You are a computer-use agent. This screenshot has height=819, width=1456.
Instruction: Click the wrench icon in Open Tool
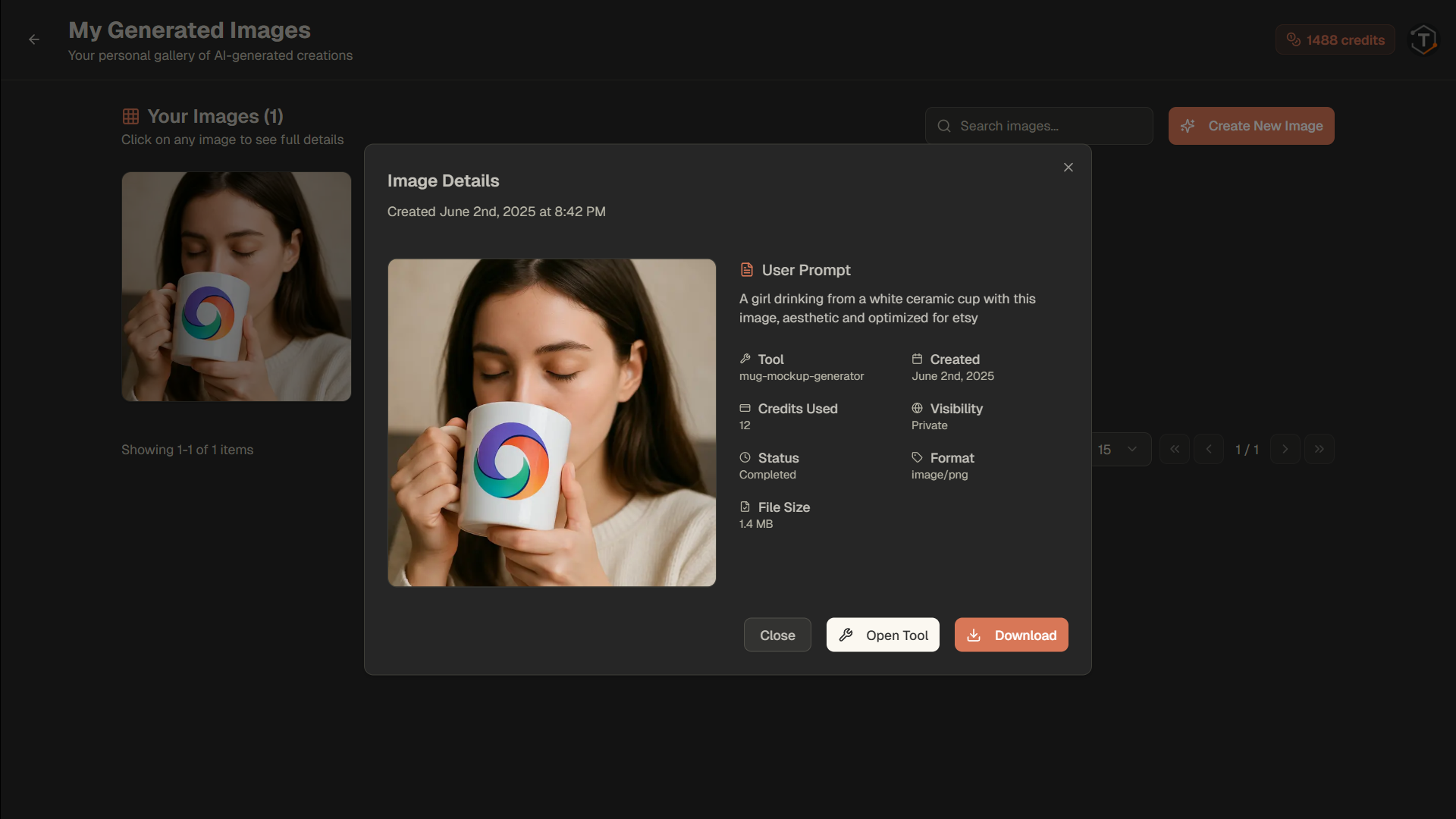pyautogui.click(x=846, y=635)
